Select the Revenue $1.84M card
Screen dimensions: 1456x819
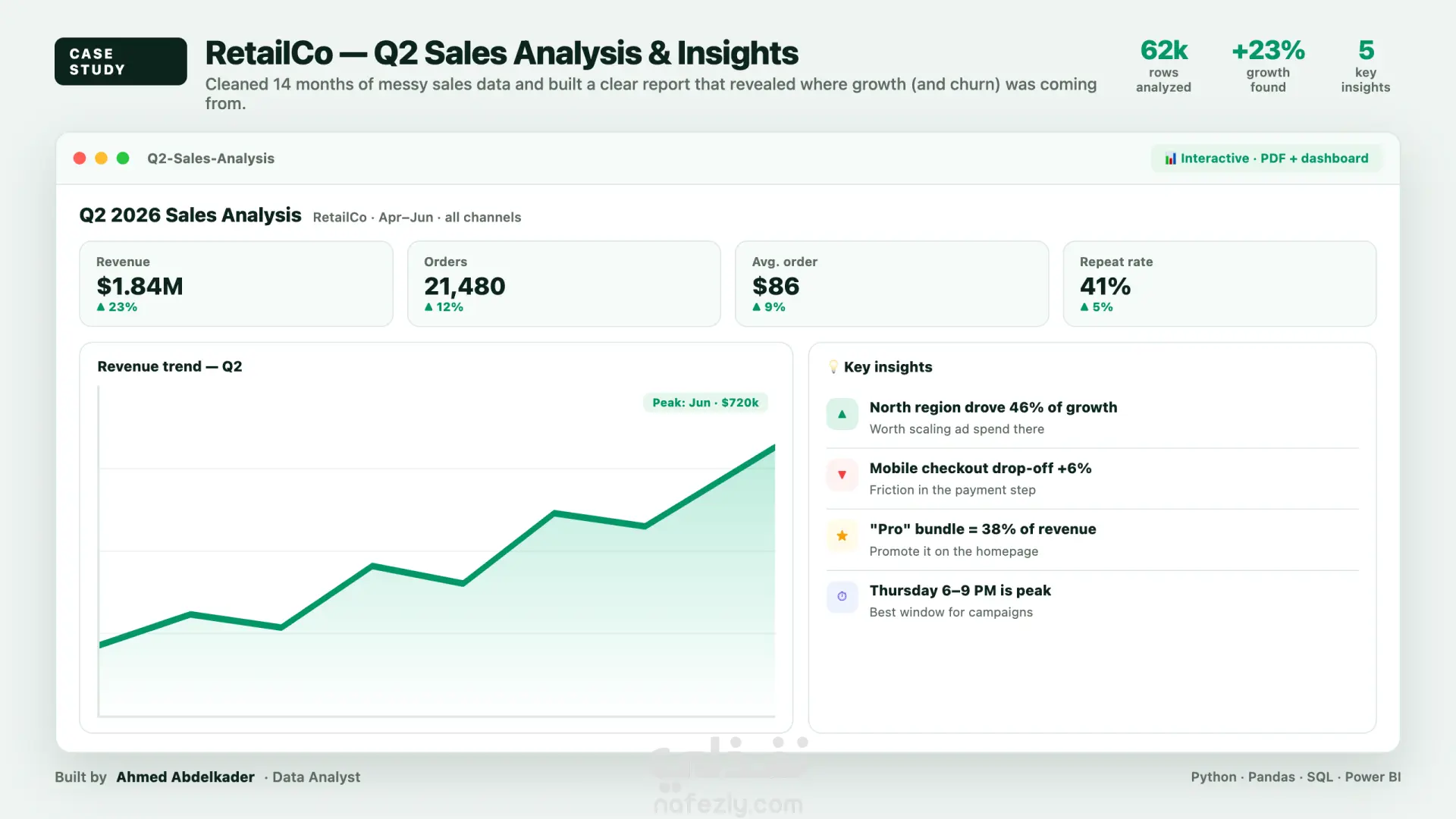236,284
